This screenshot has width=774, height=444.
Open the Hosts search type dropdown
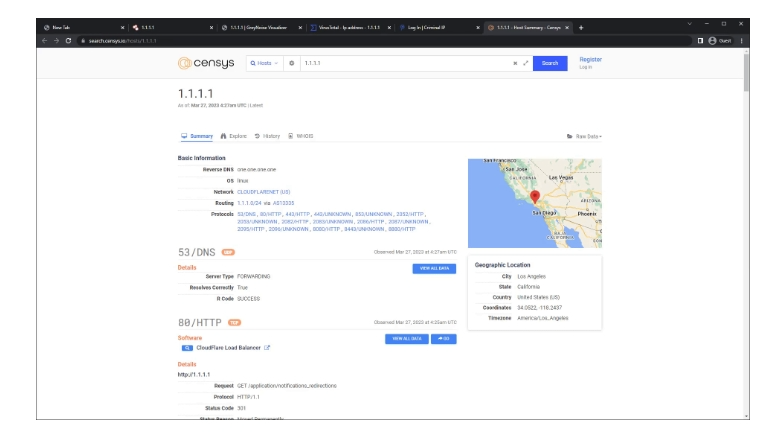pos(265,63)
